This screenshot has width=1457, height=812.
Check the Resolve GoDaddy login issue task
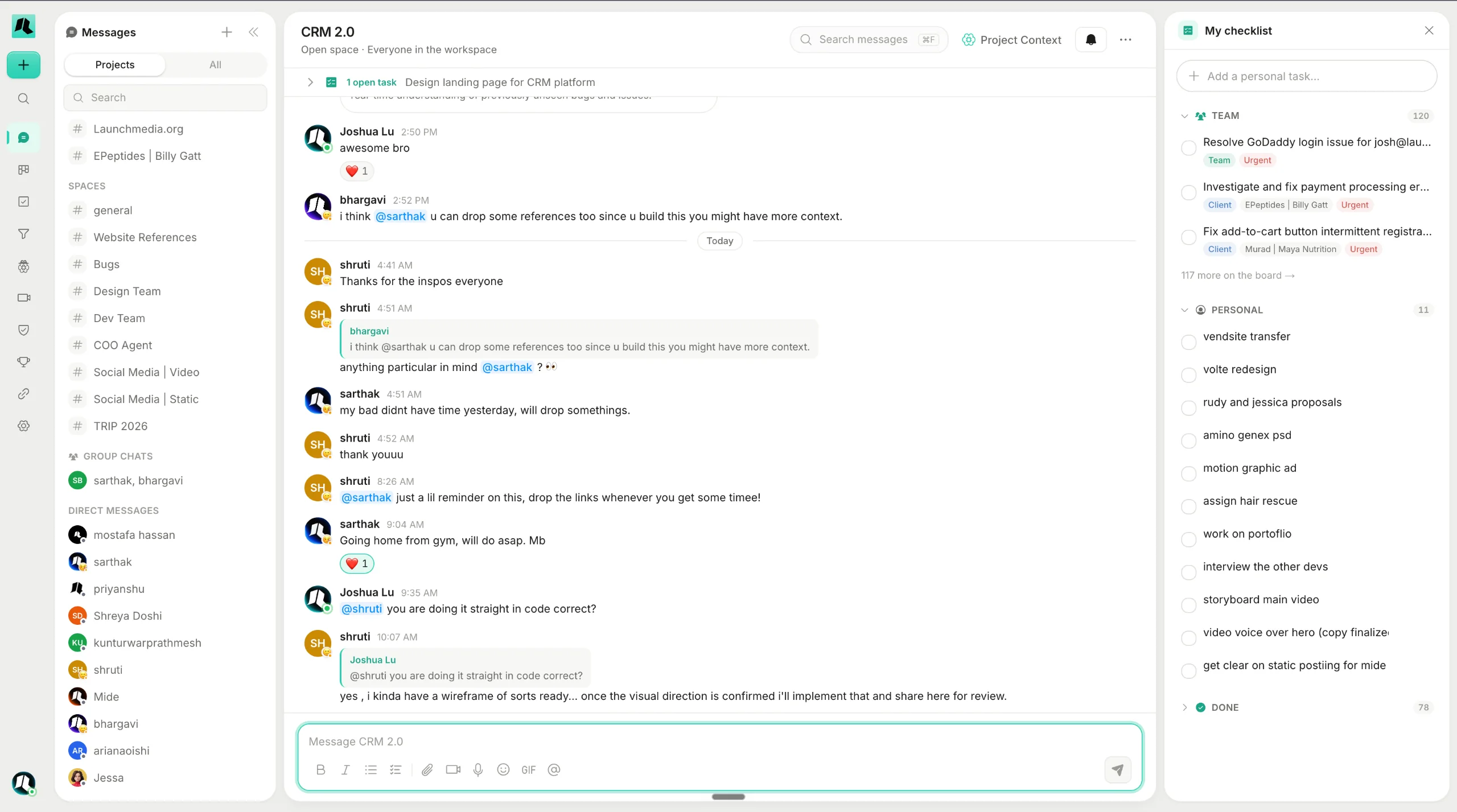click(1189, 148)
